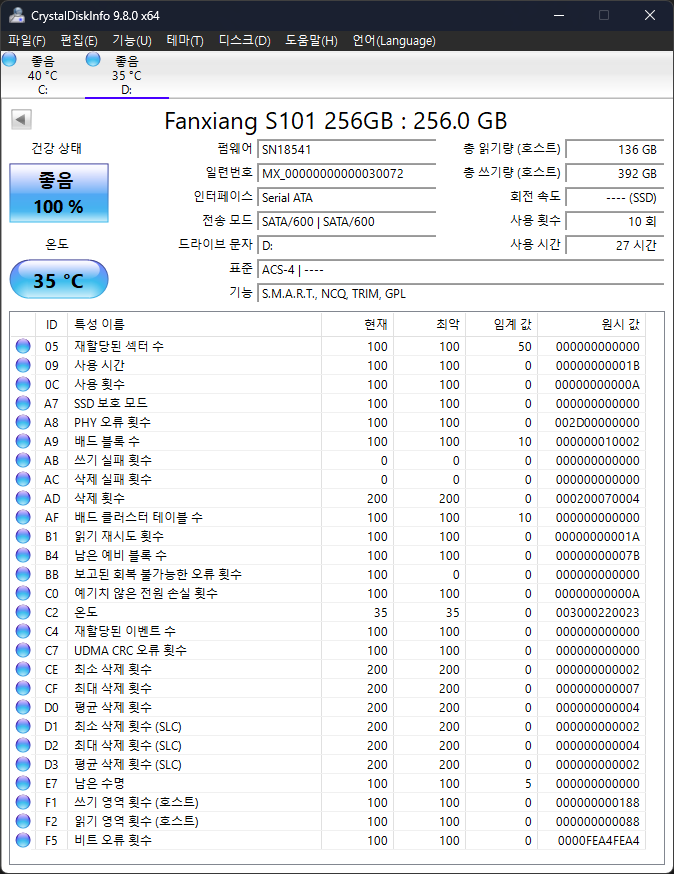Click the status orb for 최소 삭제 횟수 (SLC)

pyautogui.click(x=23, y=726)
